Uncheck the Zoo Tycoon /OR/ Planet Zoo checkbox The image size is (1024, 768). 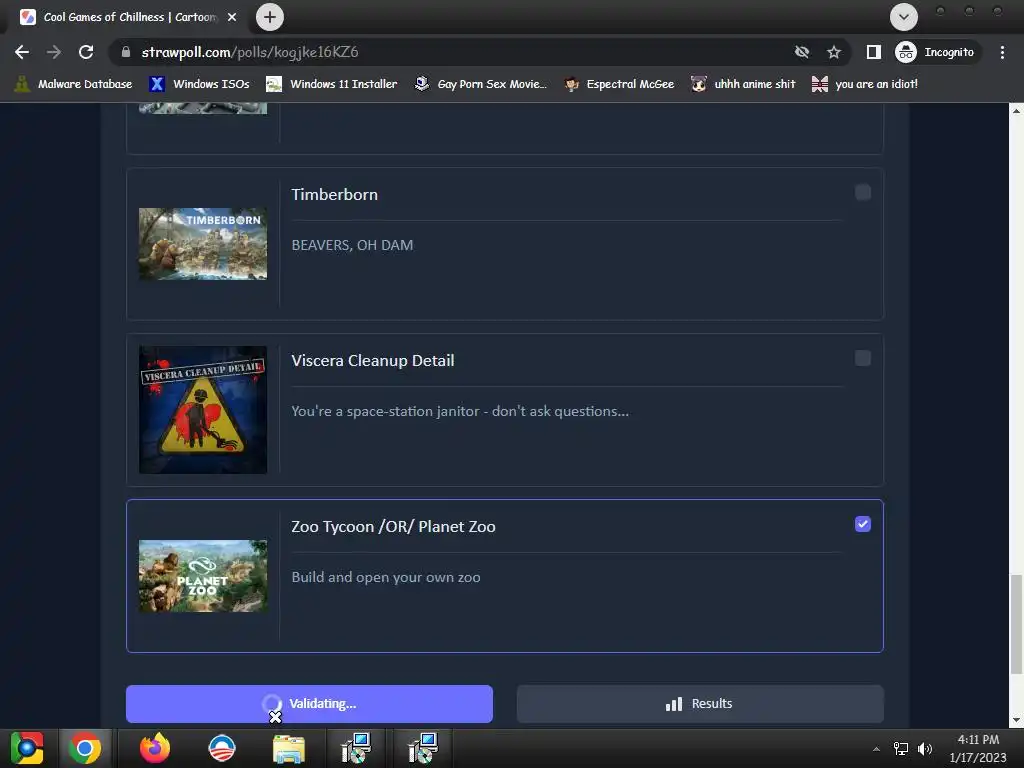tap(863, 524)
